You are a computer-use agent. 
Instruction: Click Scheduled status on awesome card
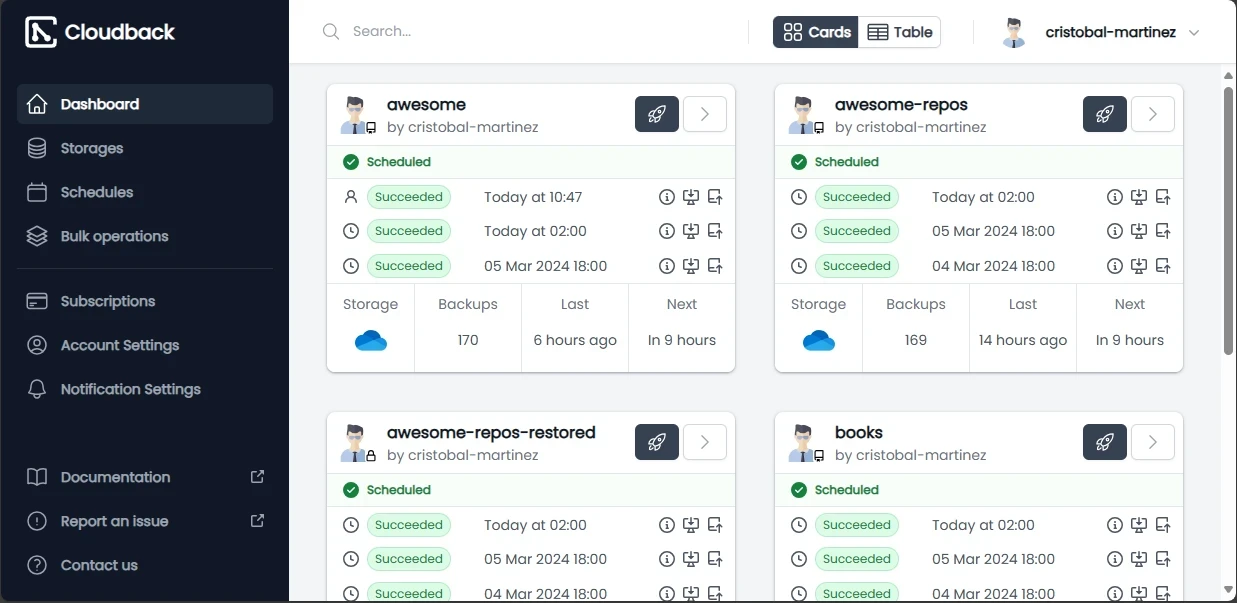pos(387,162)
